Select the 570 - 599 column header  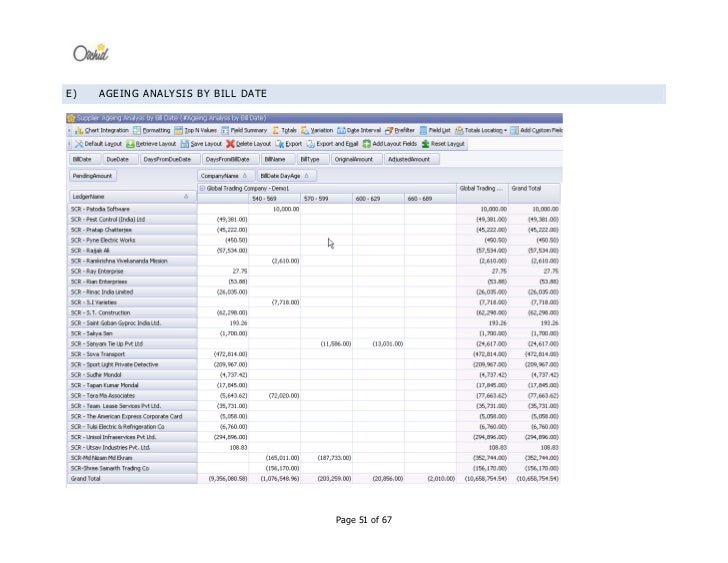tap(326, 199)
